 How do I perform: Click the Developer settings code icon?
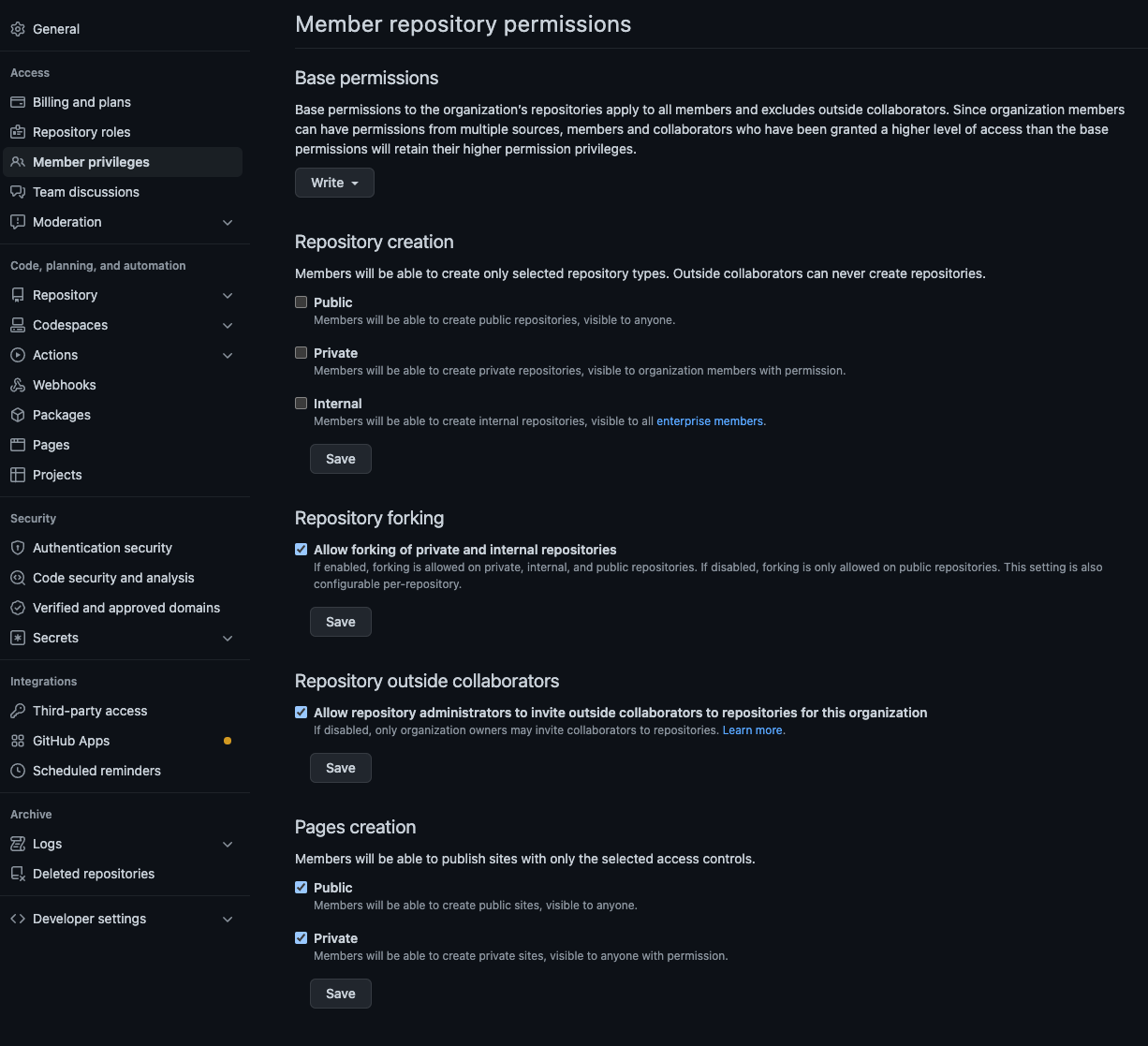click(18, 919)
